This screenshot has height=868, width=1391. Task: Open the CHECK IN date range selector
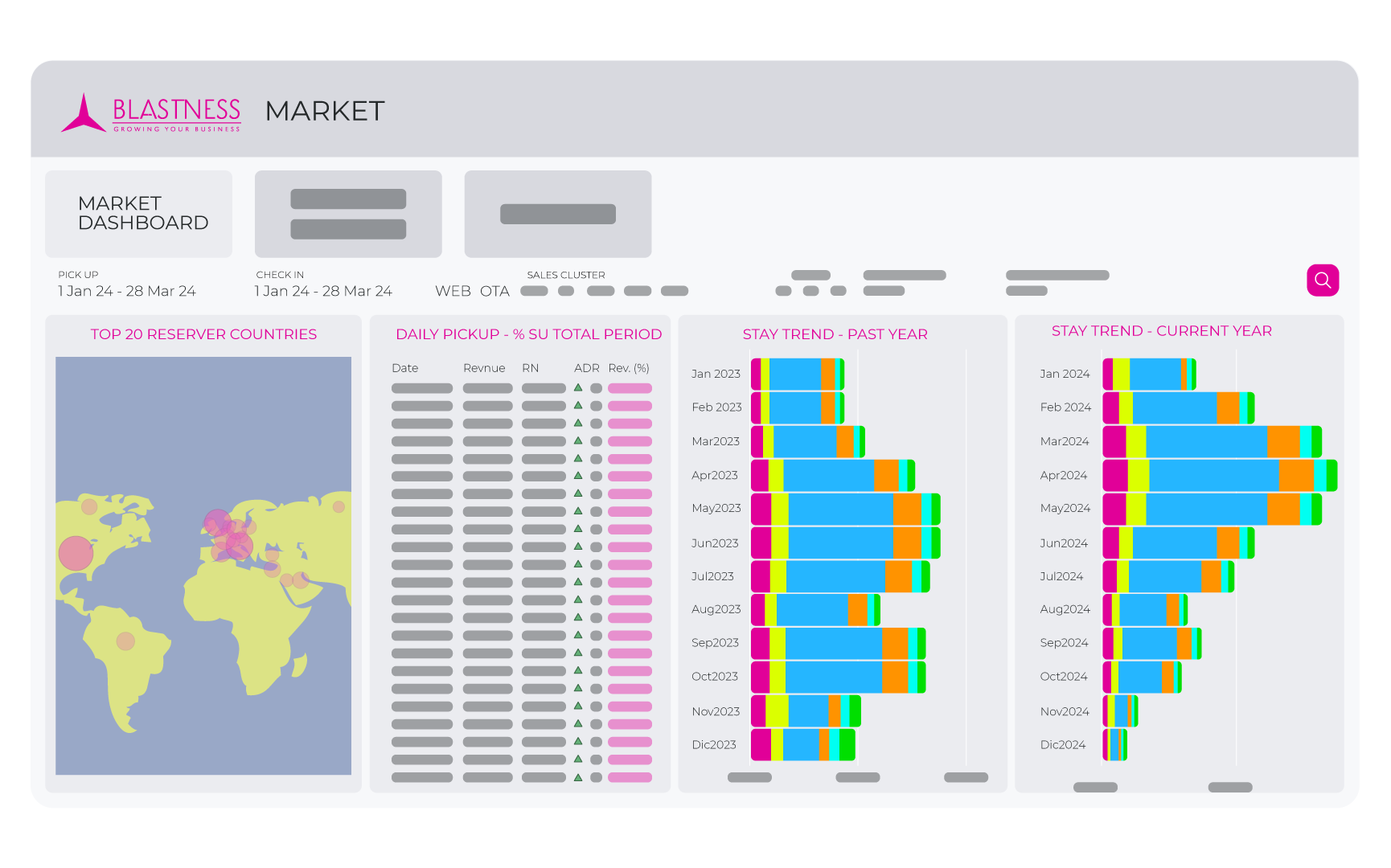pos(323,291)
